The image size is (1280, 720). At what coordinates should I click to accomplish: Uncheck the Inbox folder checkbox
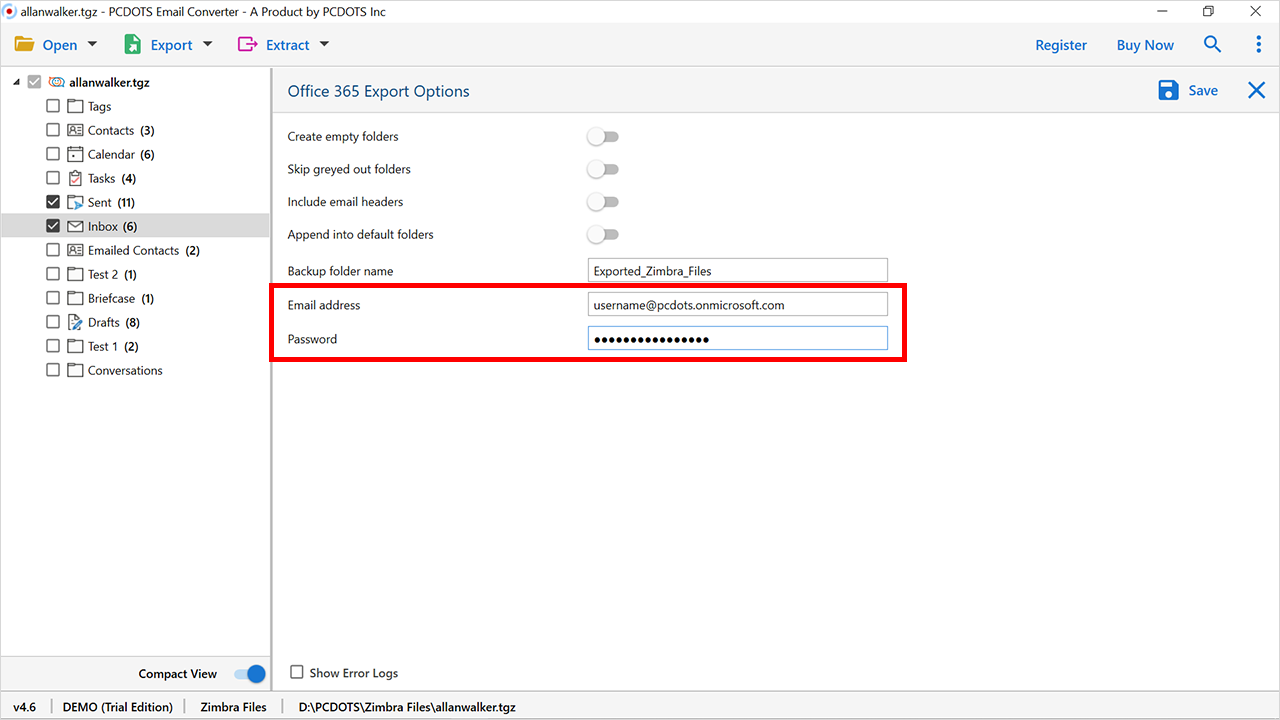tap(53, 226)
